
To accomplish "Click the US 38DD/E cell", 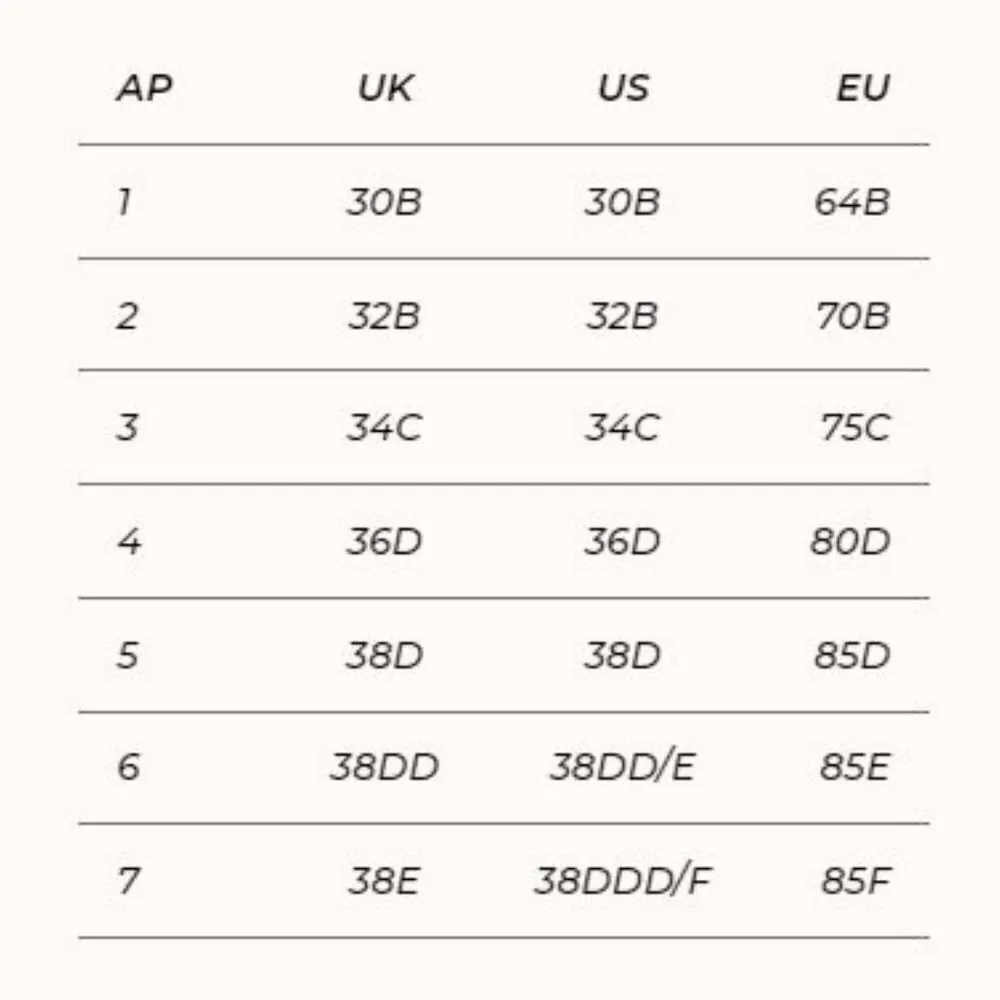I will [622, 768].
